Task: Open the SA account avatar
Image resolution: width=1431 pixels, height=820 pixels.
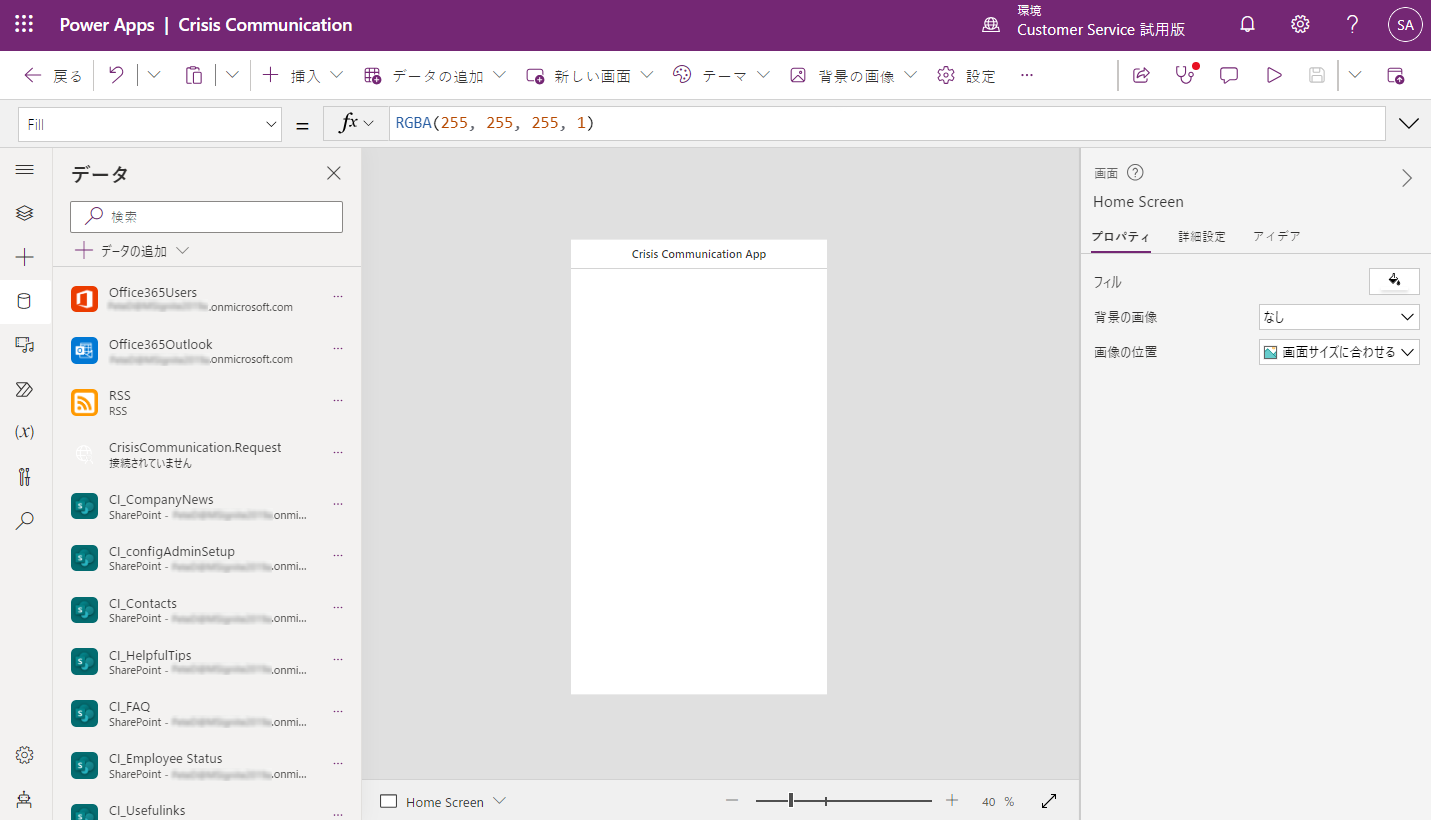Action: coord(1405,25)
